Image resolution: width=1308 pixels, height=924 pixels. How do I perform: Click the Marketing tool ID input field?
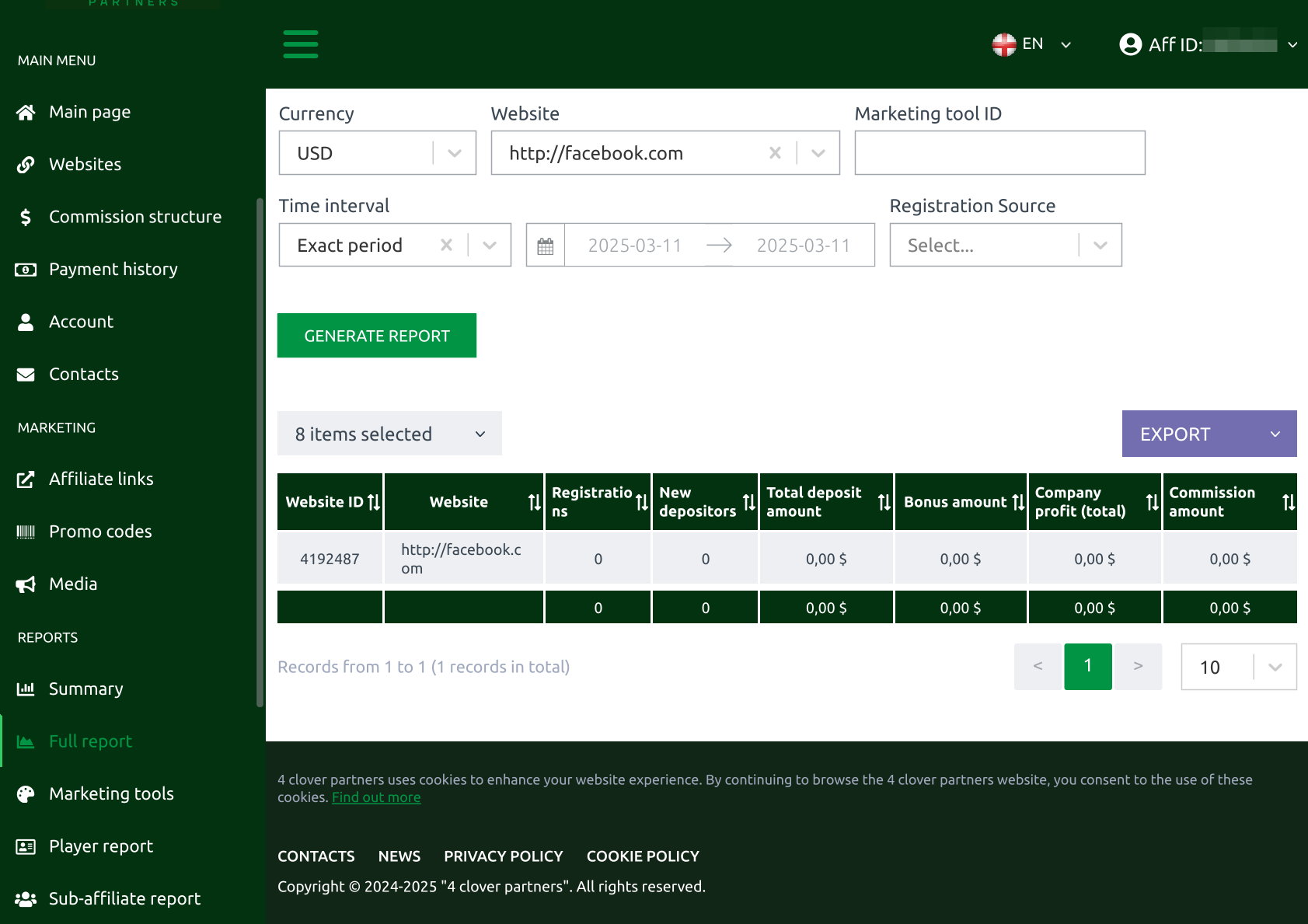click(1000, 153)
